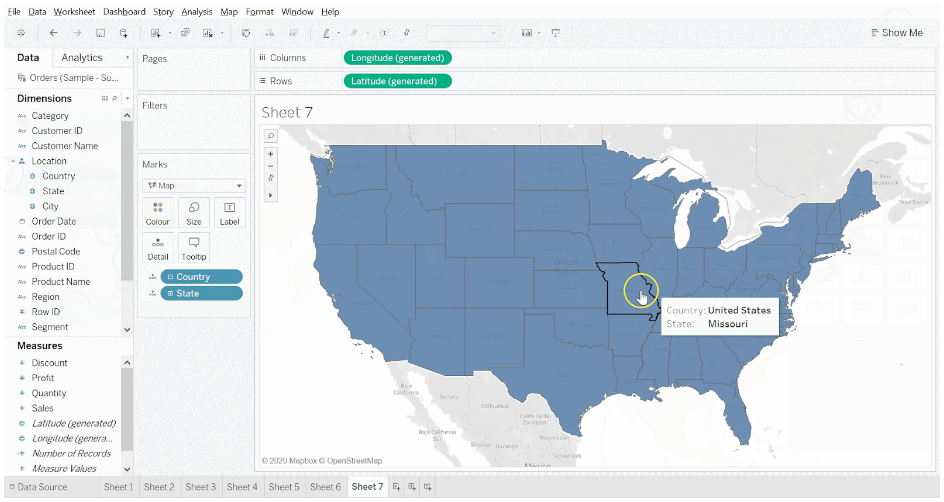Click the new worksheet tab icon

(397, 487)
